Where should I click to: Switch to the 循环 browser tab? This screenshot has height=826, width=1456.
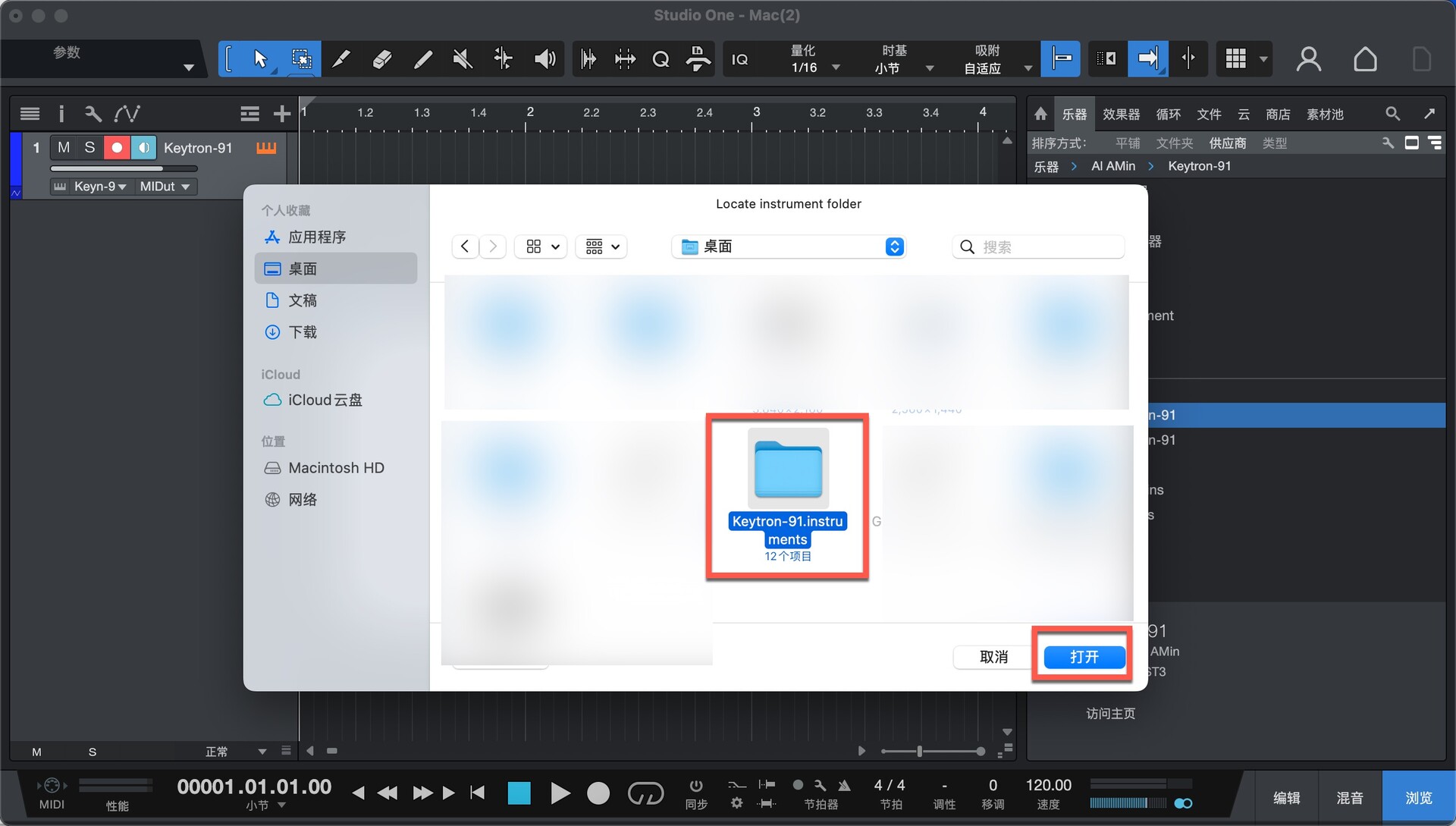tap(1168, 114)
